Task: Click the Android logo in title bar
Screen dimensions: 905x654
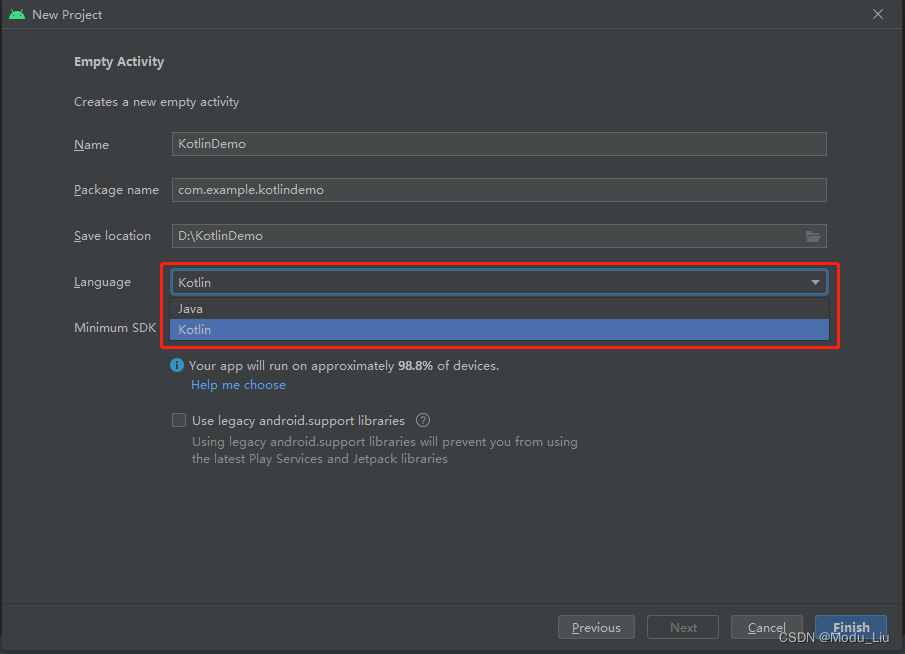Action: tap(17, 14)
